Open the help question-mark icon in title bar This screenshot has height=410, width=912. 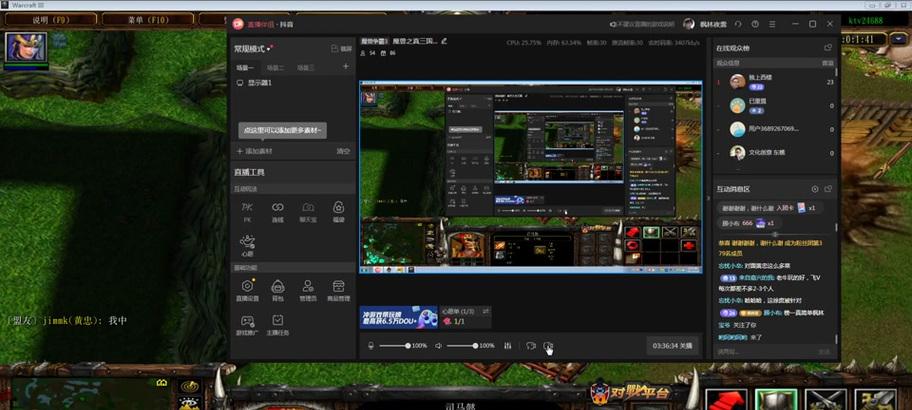pos(755,24)
